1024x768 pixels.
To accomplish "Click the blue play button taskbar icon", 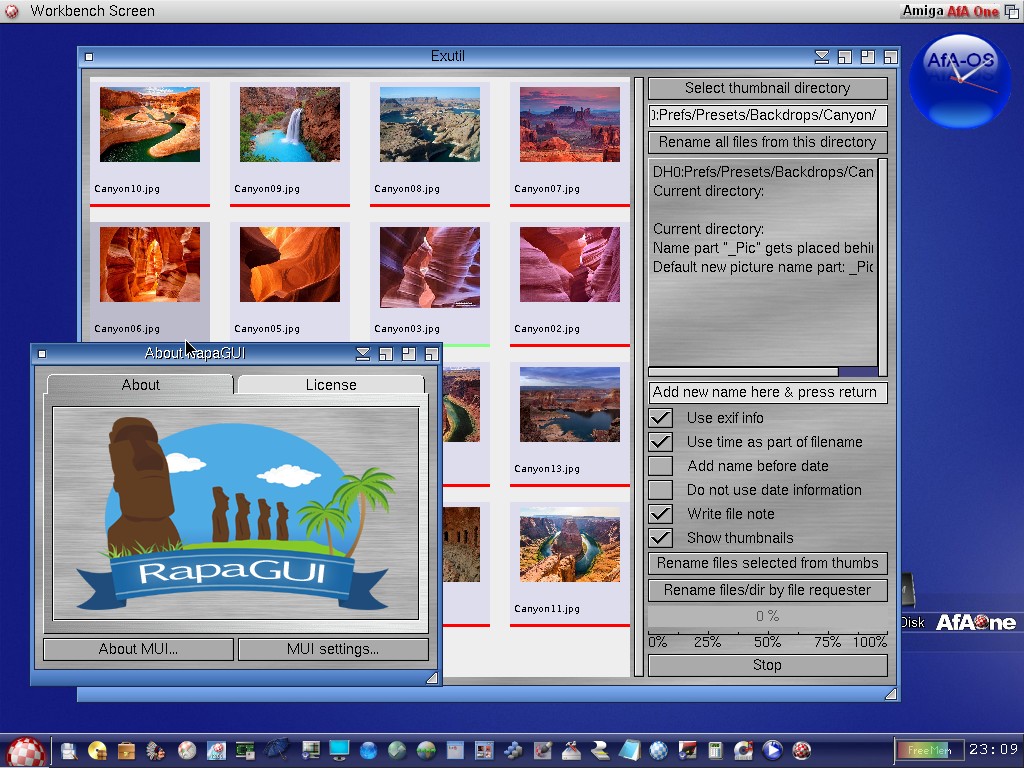I will pos(772,750).
